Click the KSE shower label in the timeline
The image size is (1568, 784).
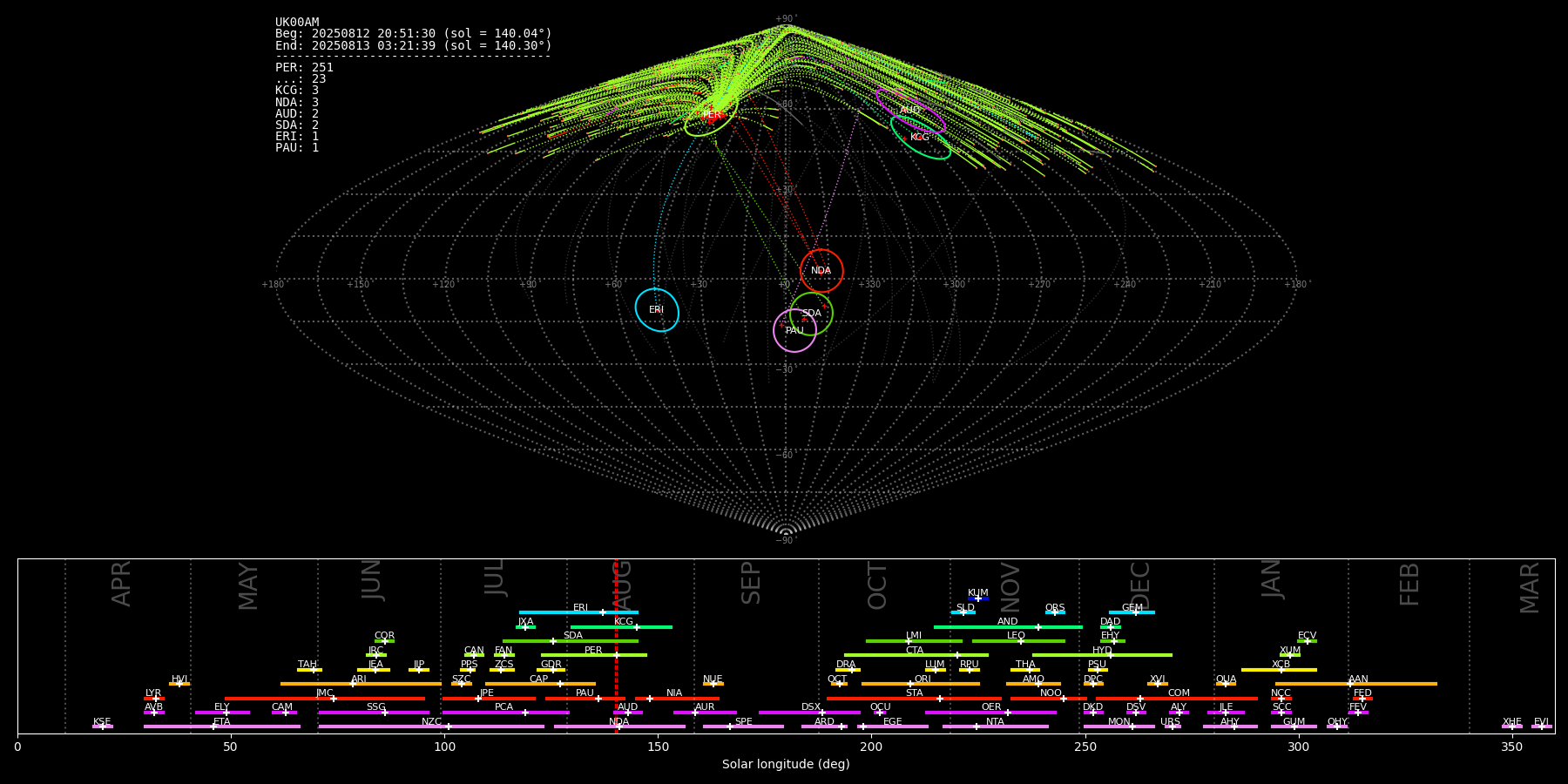102,721
